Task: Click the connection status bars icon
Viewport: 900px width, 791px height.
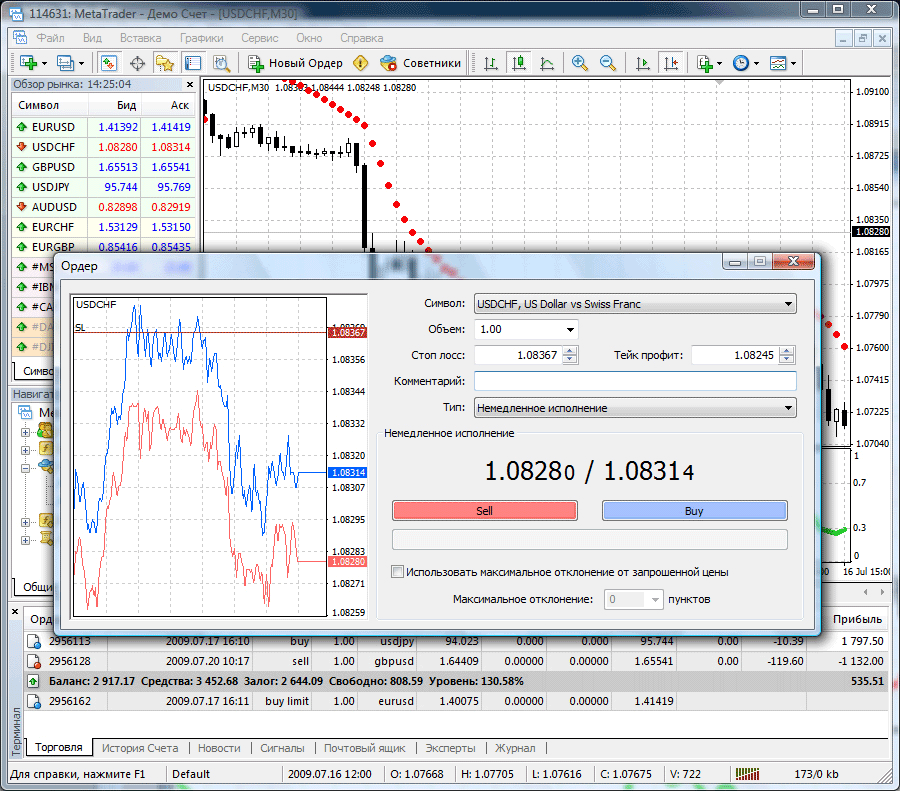Action: (x=747, y=774)
